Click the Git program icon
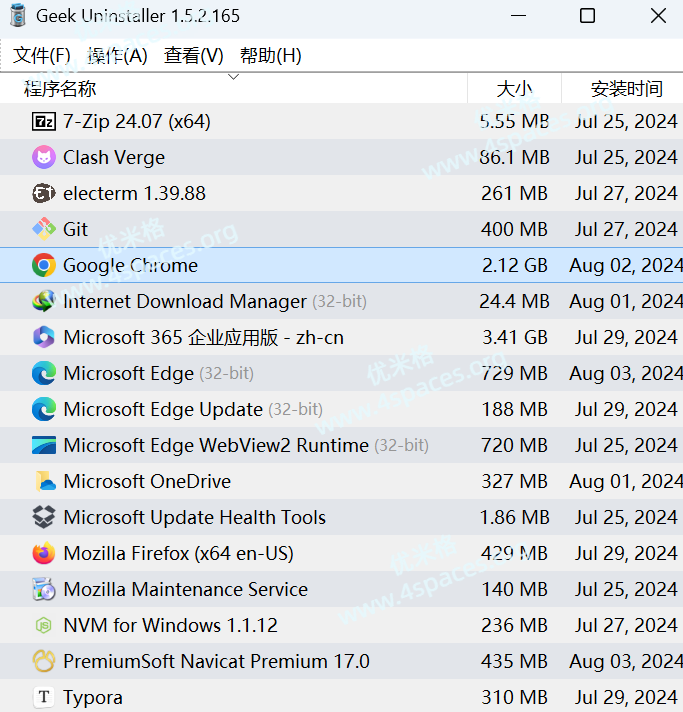 [44, 230]
